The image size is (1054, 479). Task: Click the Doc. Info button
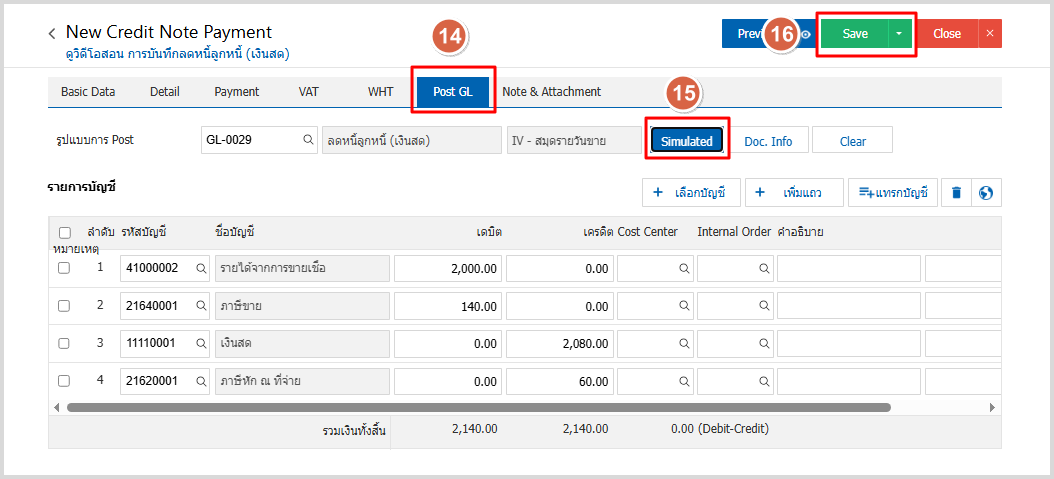click(x=768, y=141)
